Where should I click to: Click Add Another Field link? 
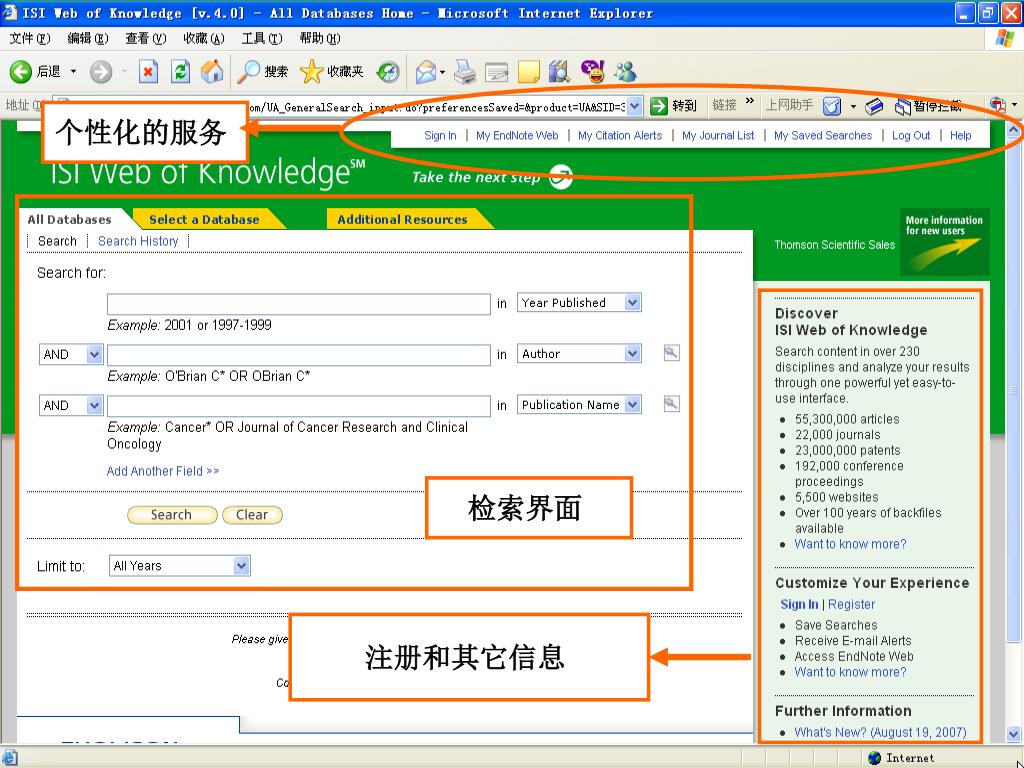(x=163, y=471)
